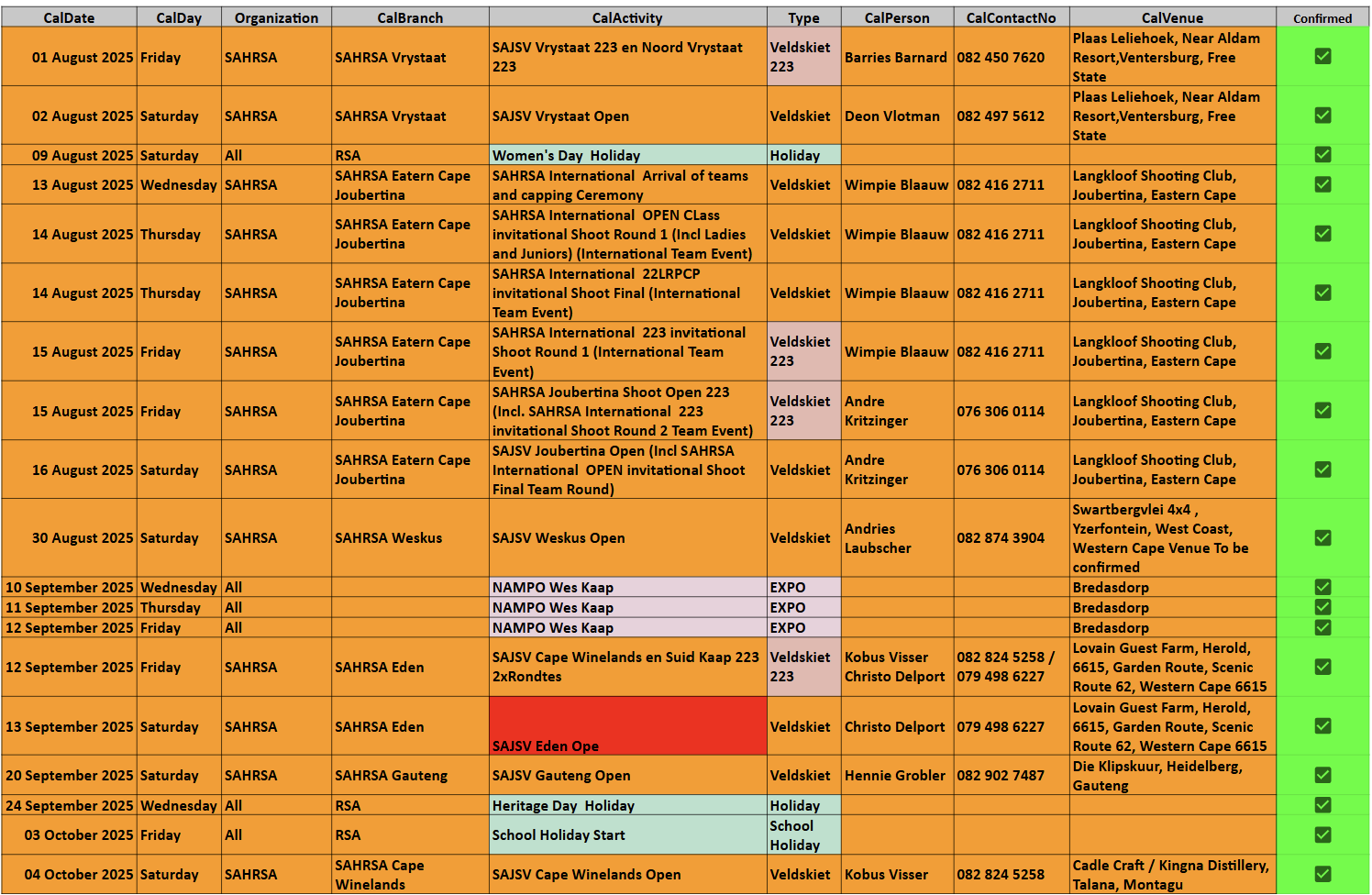The height and width of the screenshot is (895, 1372).
Task: Select the CalVenue column header
Action: click(x=1172, y=17)
